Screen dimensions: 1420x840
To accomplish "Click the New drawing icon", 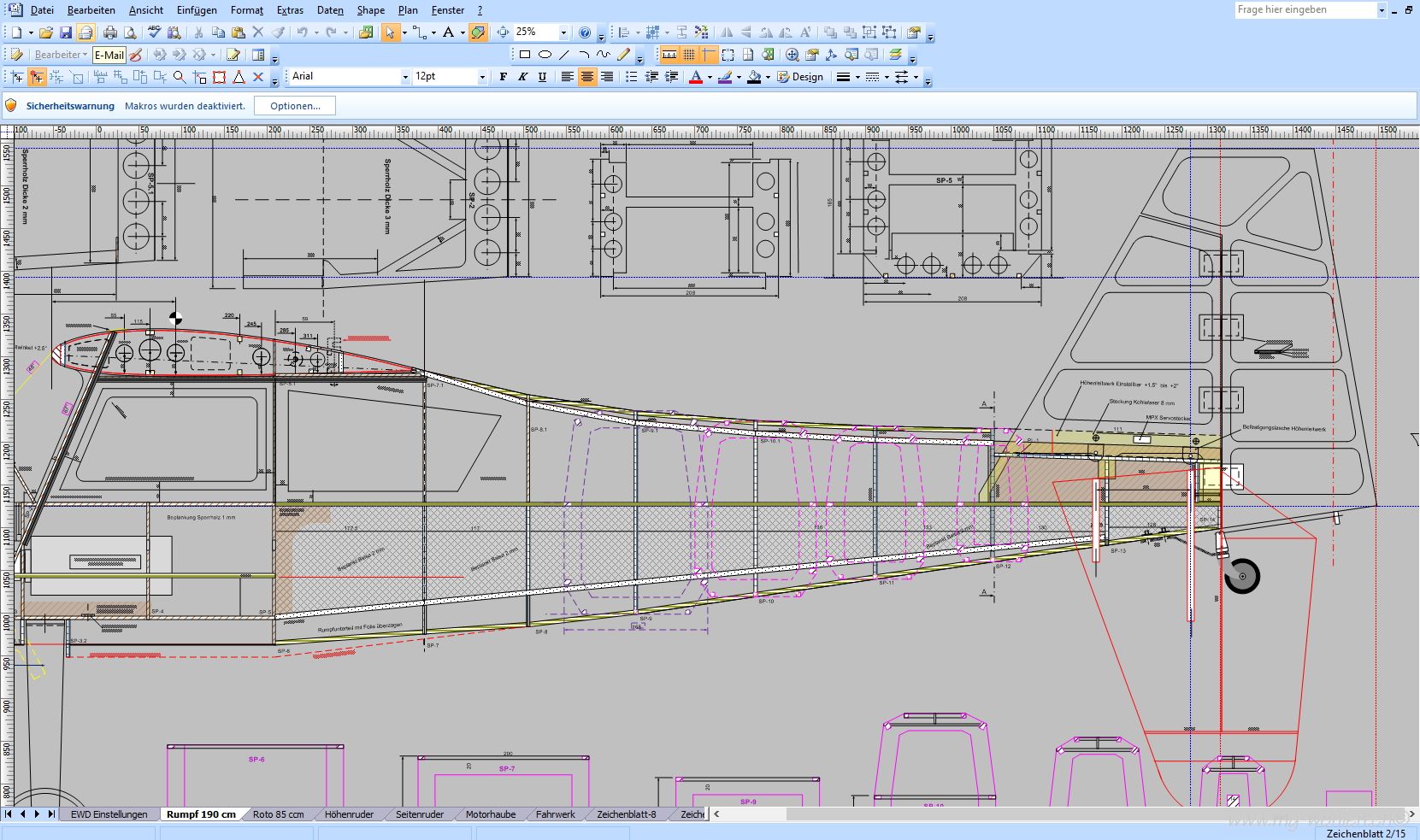I will (17, 32).
